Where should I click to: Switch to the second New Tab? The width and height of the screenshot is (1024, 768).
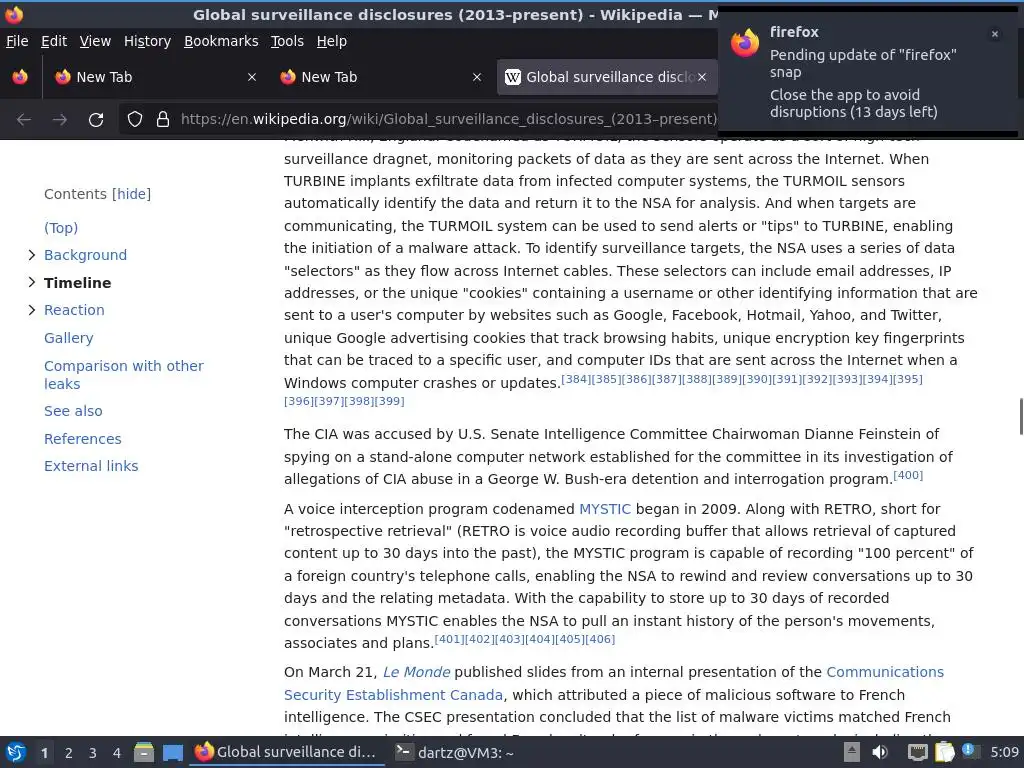click(x=381, y=77)
